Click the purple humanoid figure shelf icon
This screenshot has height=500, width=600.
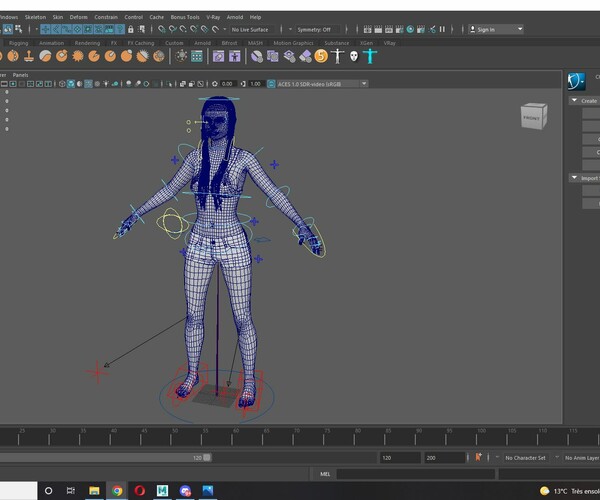[235, 57]
